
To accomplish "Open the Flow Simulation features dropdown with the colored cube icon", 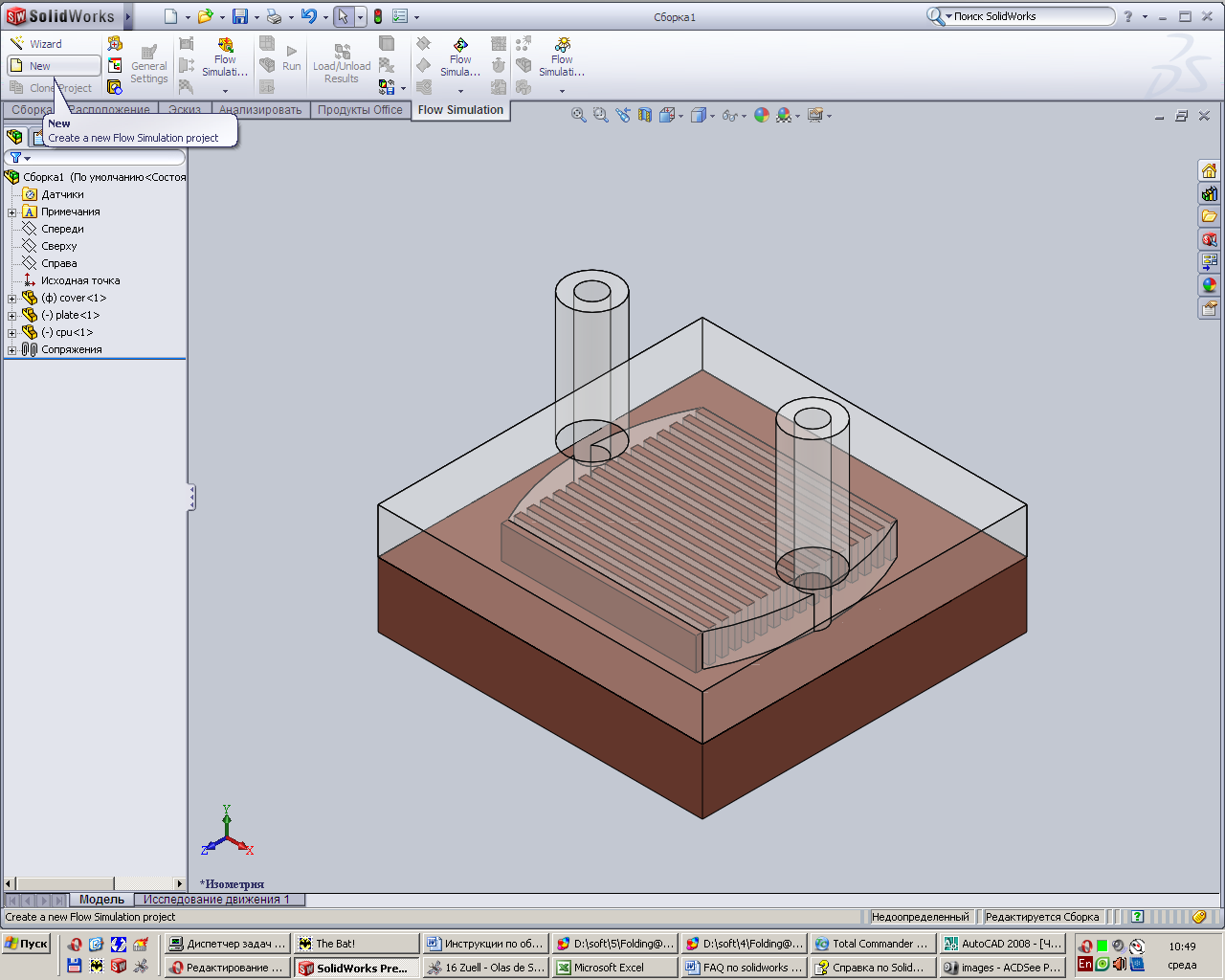I will 225,65.
